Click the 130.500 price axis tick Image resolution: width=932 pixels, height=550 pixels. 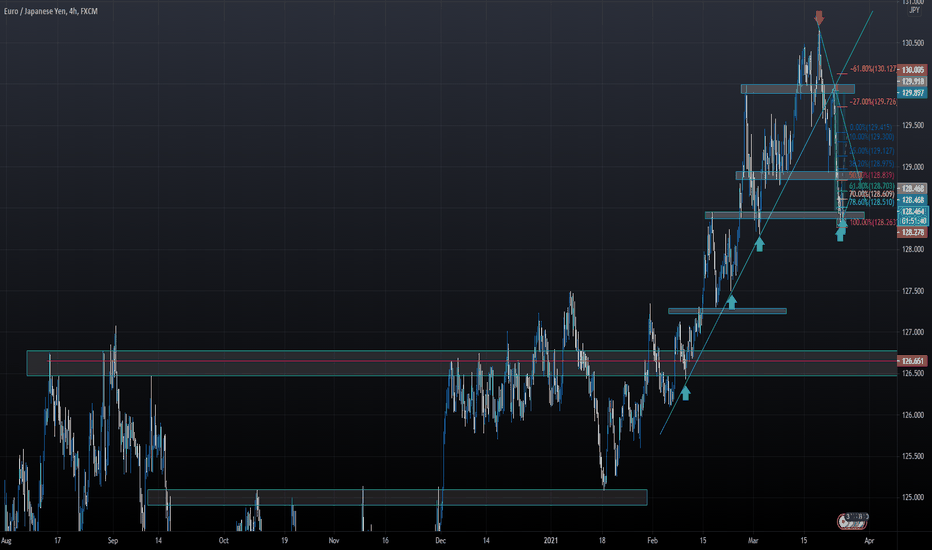(913, 43)
